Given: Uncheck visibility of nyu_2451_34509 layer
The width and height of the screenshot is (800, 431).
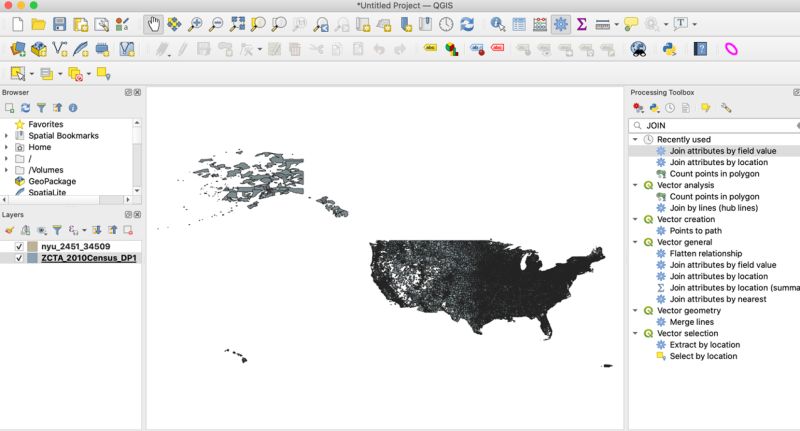Looking at the screenshot, I should pos(19,246).
